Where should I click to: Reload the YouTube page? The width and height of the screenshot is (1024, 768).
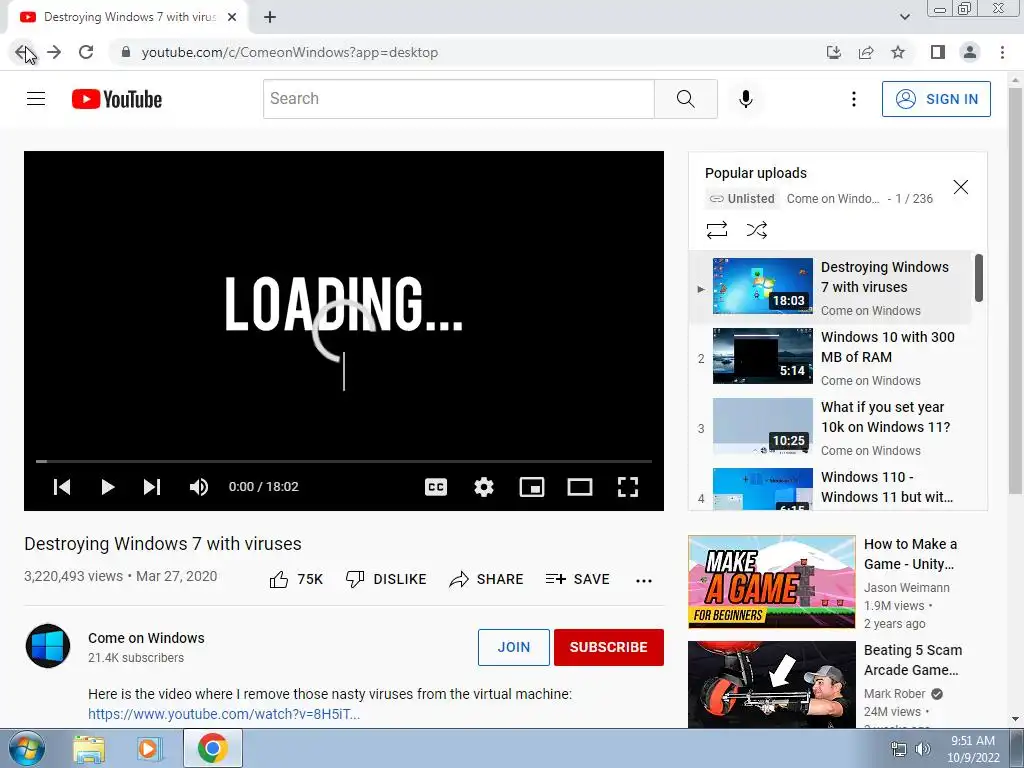[x=86, y=52]
